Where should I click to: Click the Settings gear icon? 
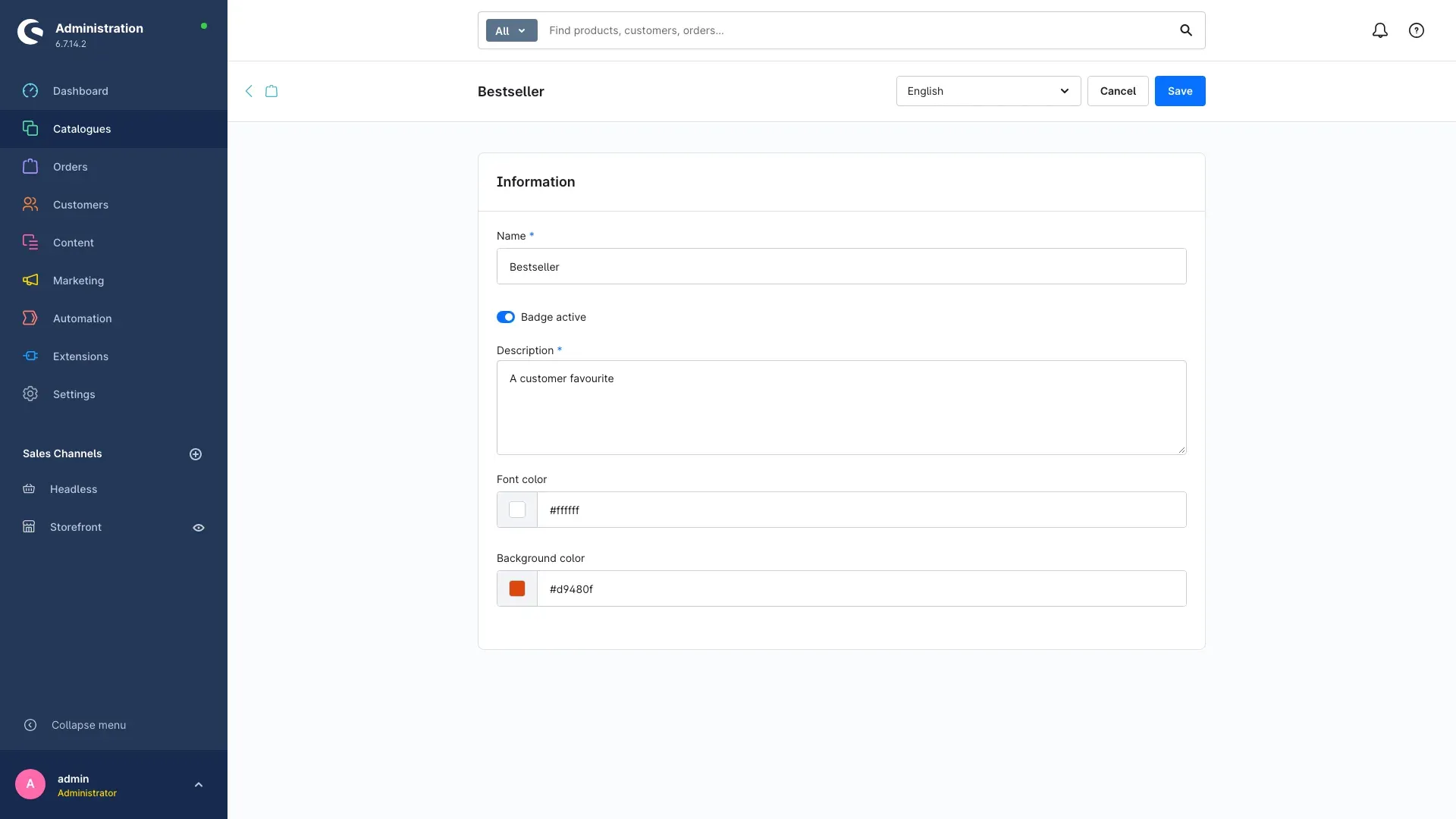click(x=30, y=394)
